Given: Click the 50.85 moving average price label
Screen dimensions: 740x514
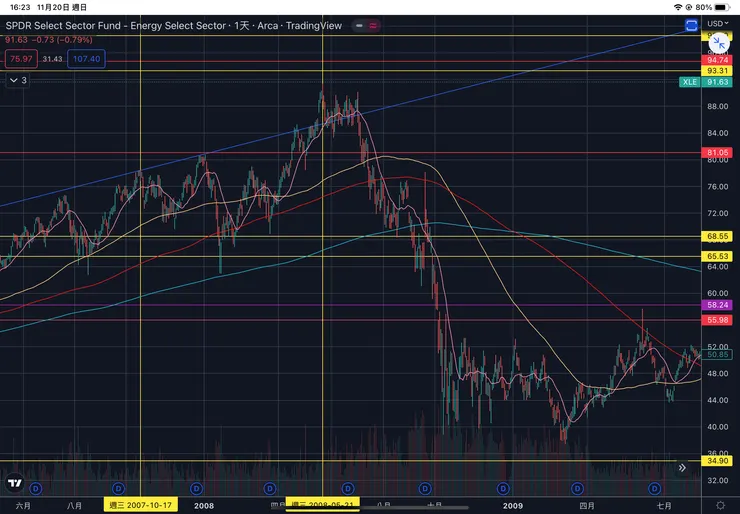Looking at the screenshot, I should (717, 354).
